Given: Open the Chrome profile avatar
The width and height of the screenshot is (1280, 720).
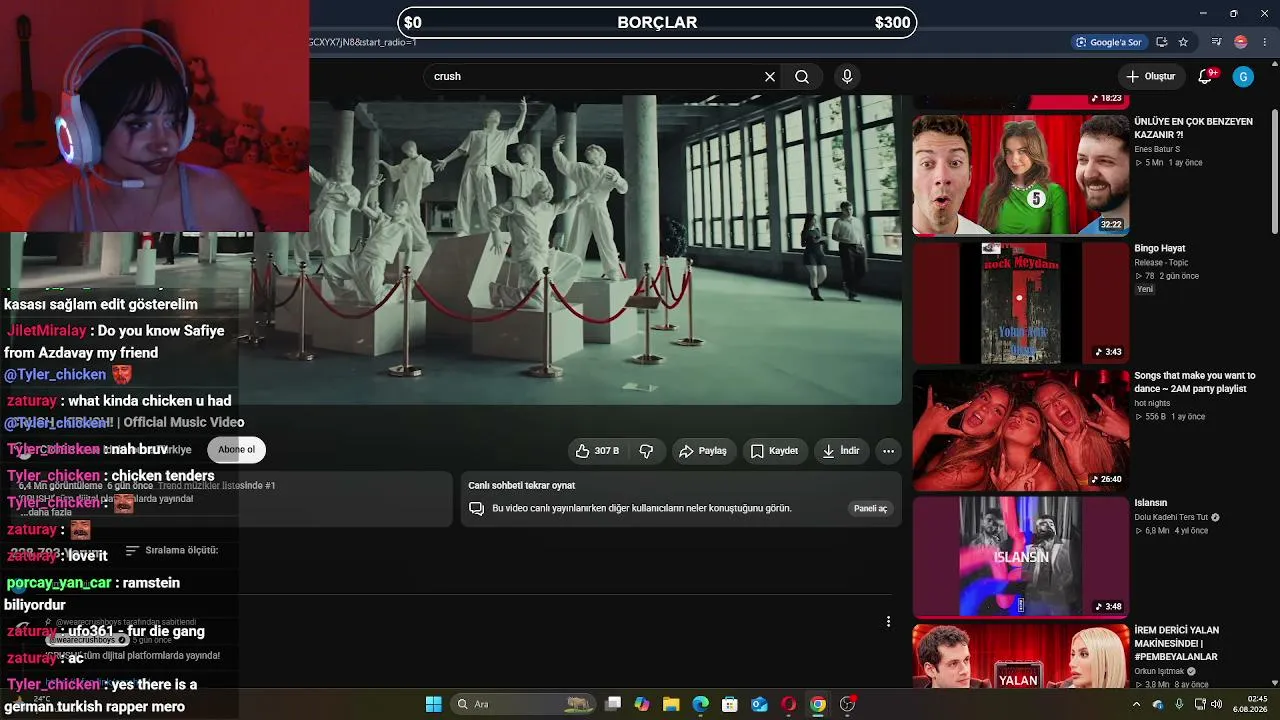Looking at the screenshot, I should (x=1241, y=42).
